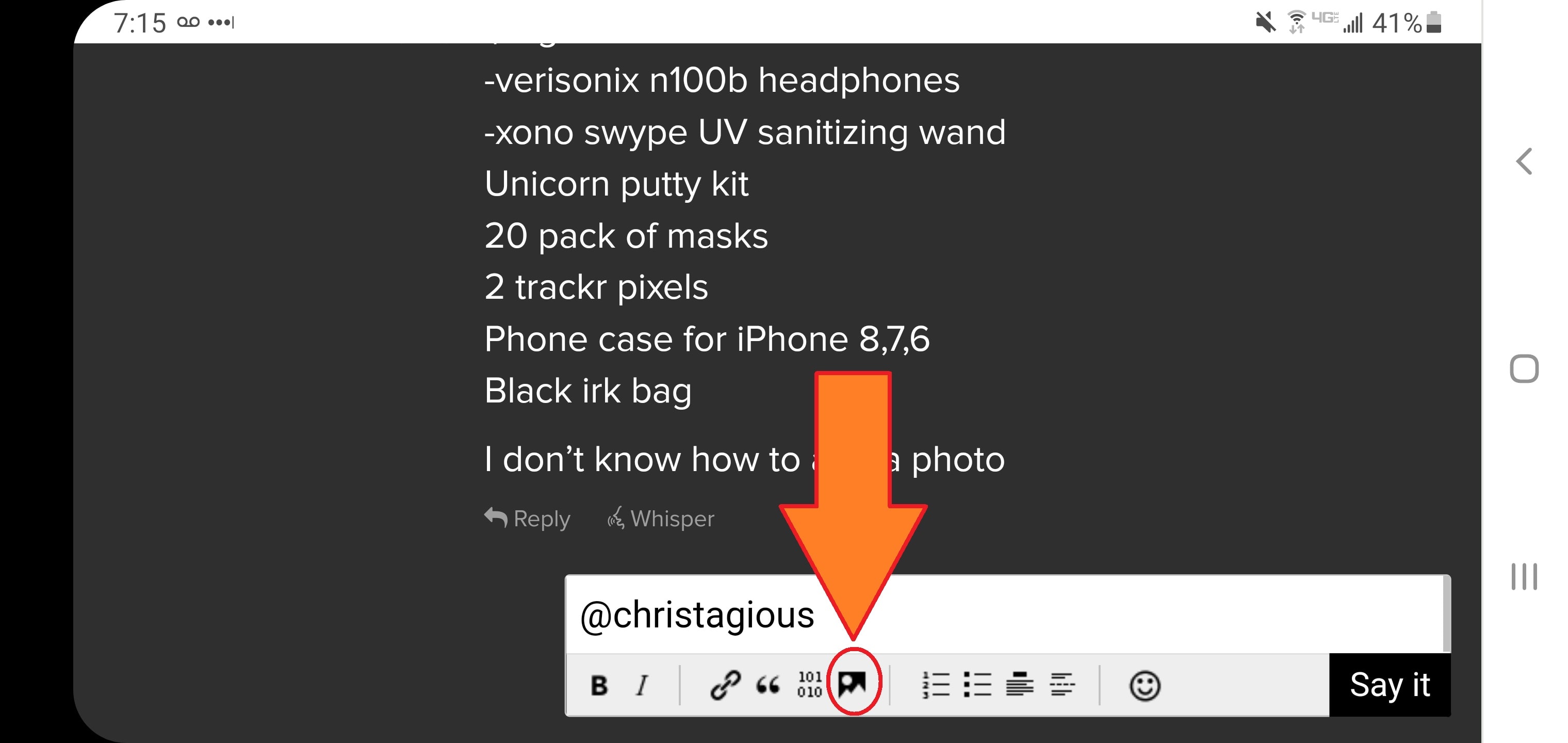Screen dimensions: 1568x743
Task: Toggle italic formatting in reply editor
Action: [x=642, y=685]
